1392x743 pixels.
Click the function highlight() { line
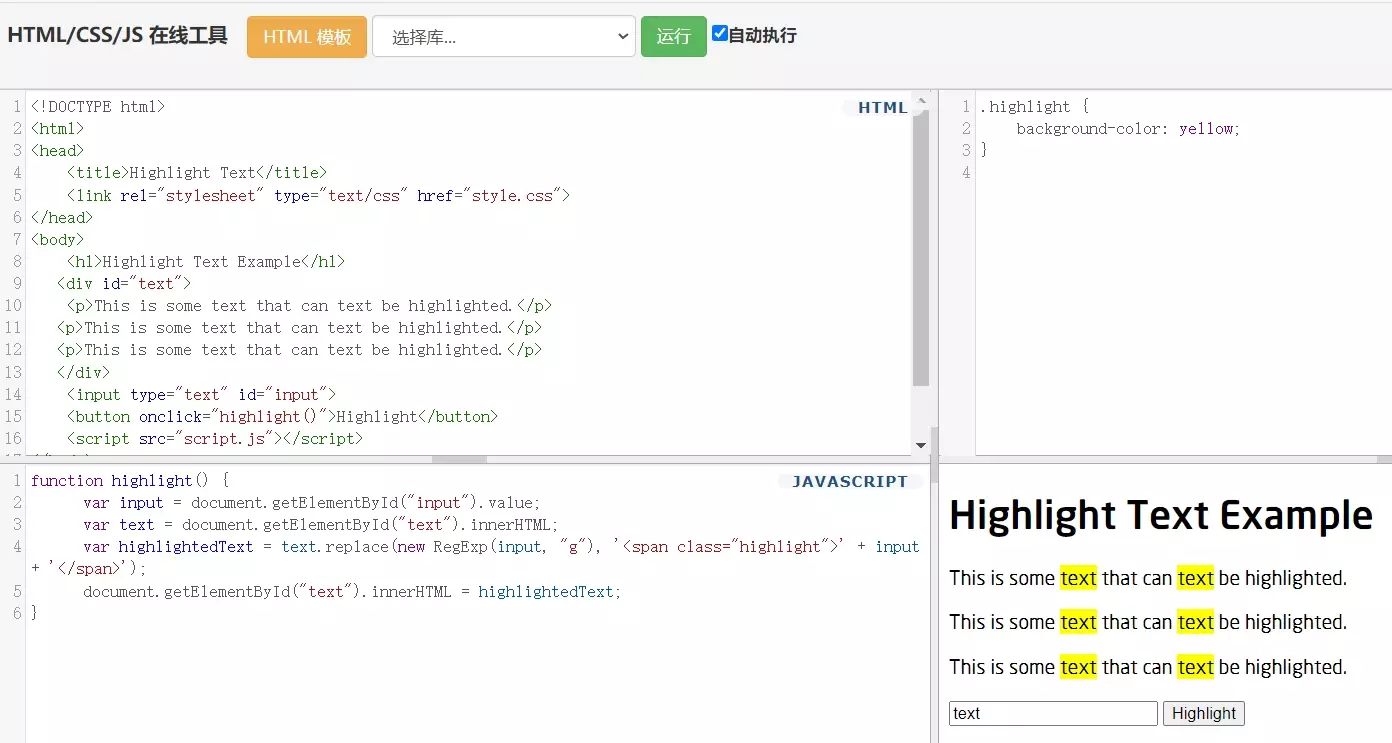click(x=130, y=480)
